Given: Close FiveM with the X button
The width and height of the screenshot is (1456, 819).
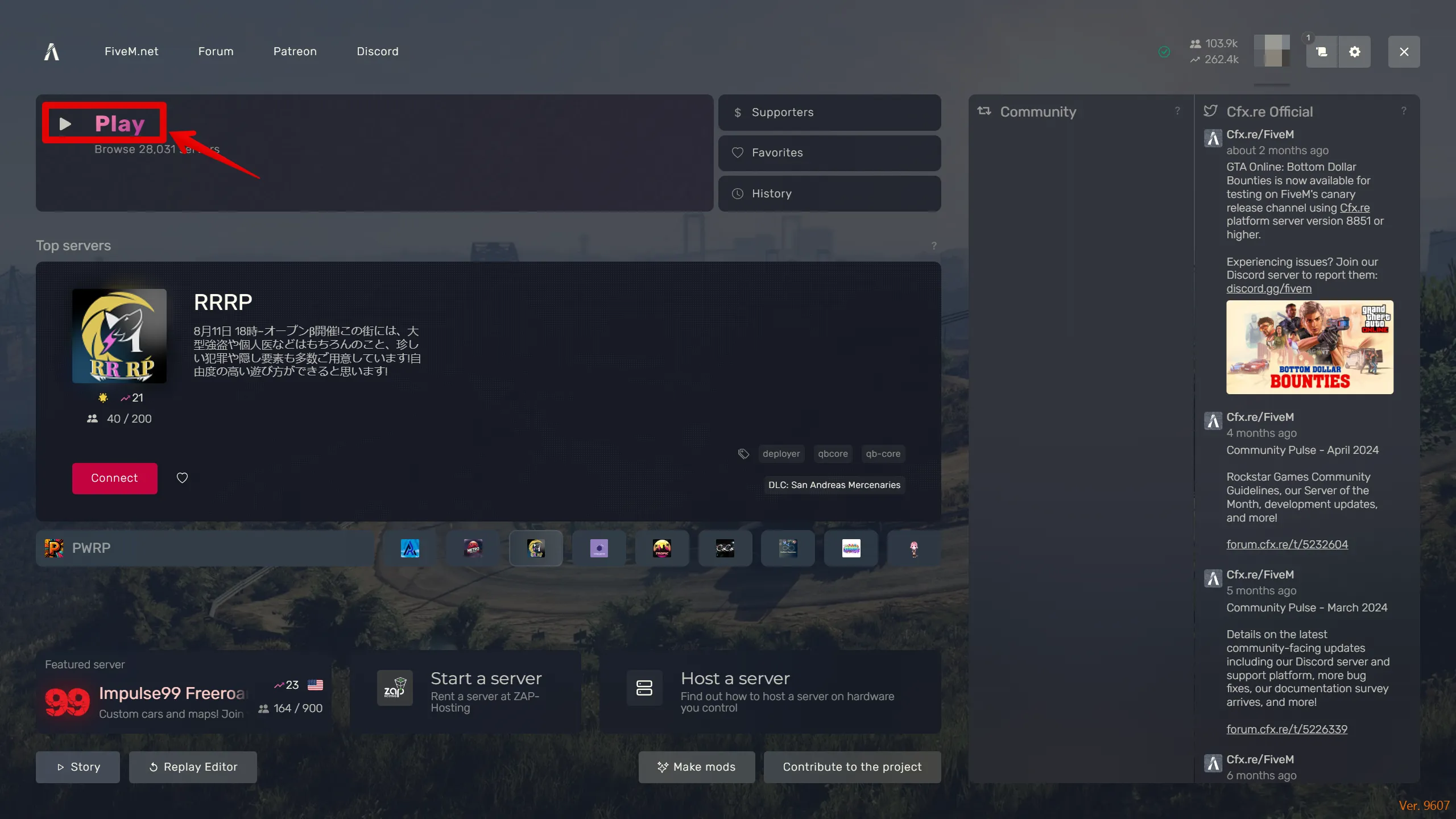Looking at the screenshot, I should [x=1404, y=52].
